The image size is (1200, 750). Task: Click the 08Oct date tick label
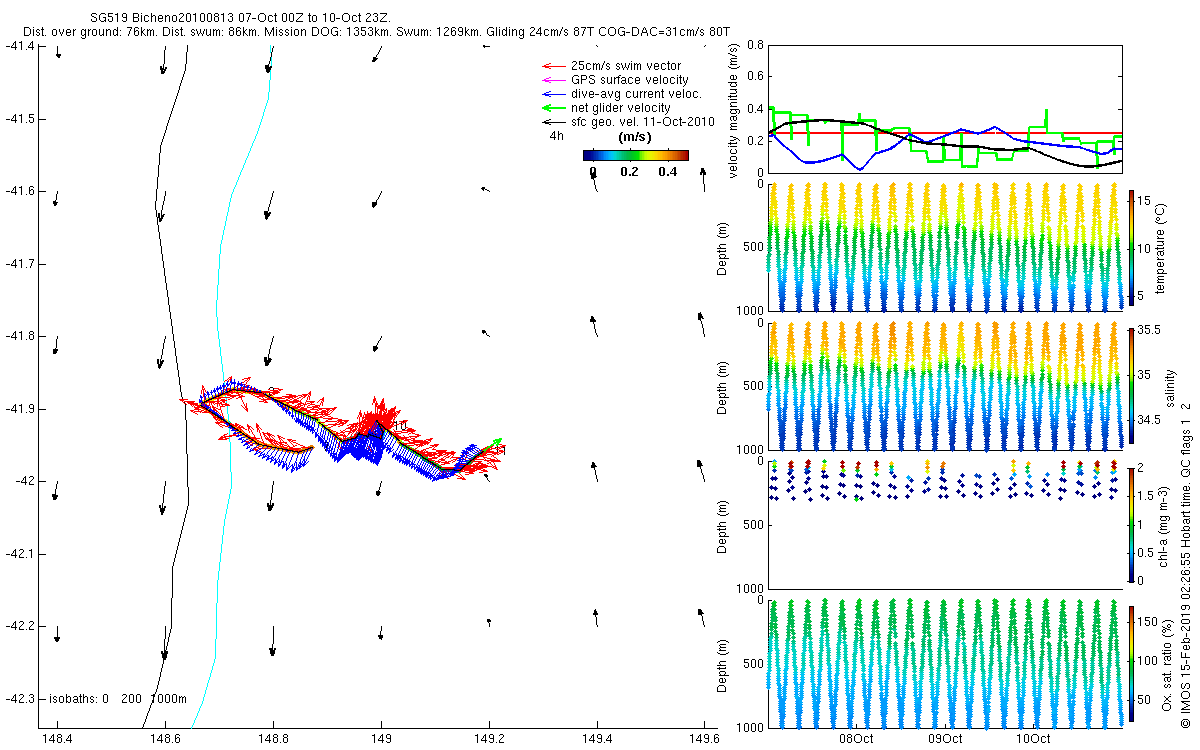click(x=858, y=739)
